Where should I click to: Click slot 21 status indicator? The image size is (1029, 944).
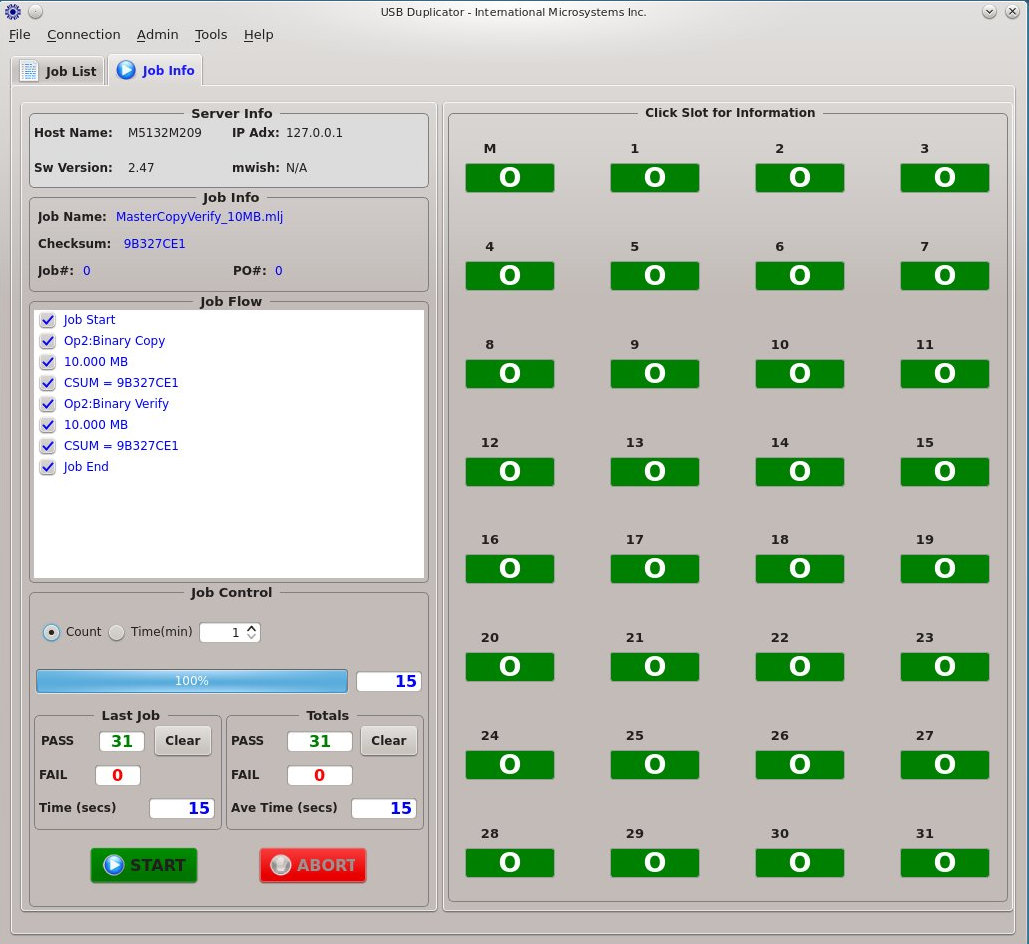(654, 666)
